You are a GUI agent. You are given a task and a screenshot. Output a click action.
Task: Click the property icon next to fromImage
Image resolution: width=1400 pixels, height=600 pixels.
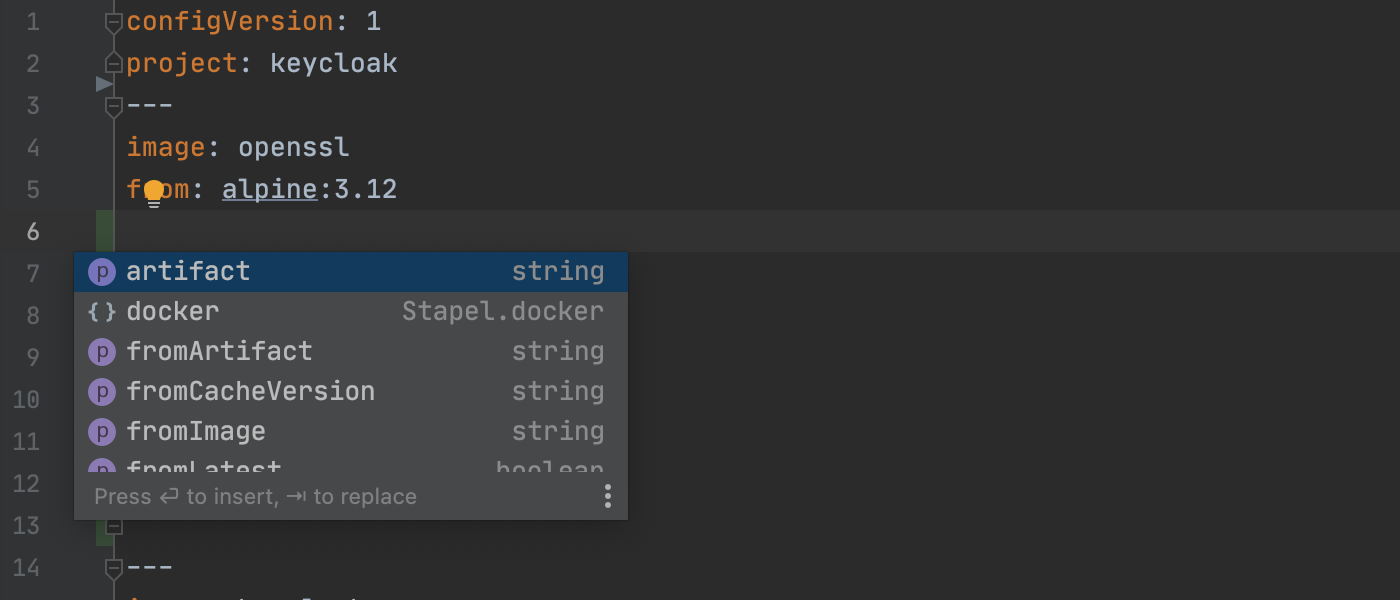click(x=102, y=432)
